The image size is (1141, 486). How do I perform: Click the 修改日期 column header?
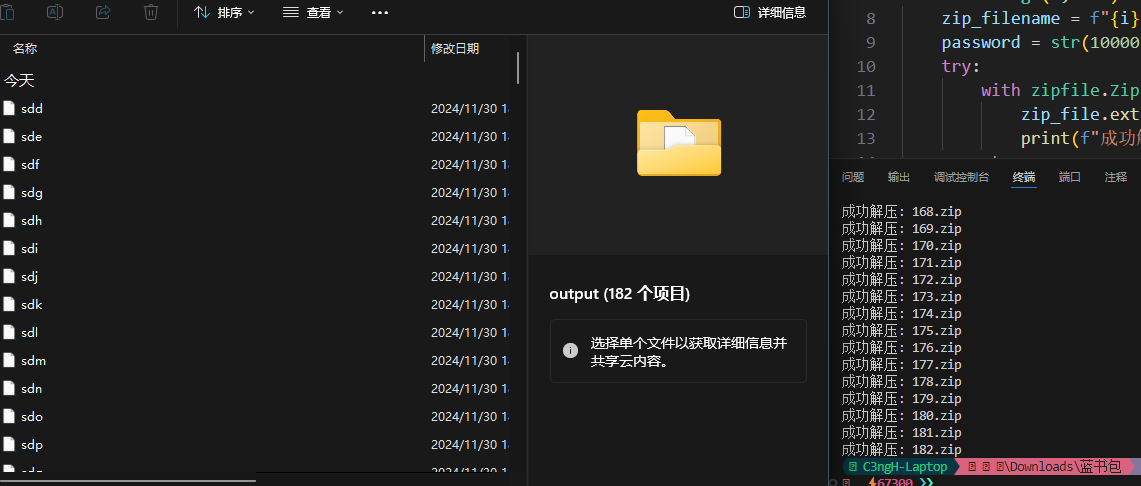(x=455, y=48)
